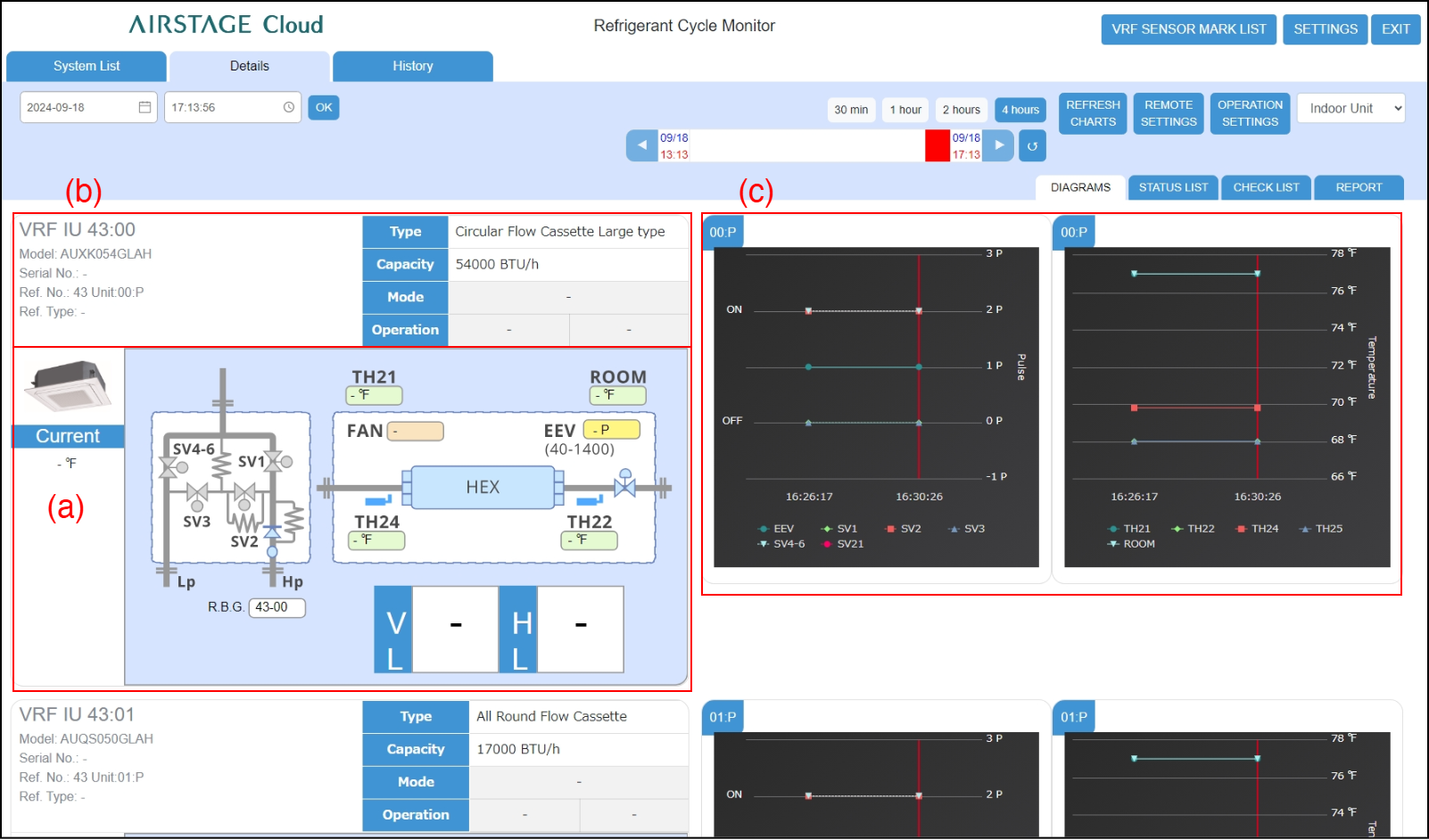Step timeline forward with right arrow

[x=999, y=145]
